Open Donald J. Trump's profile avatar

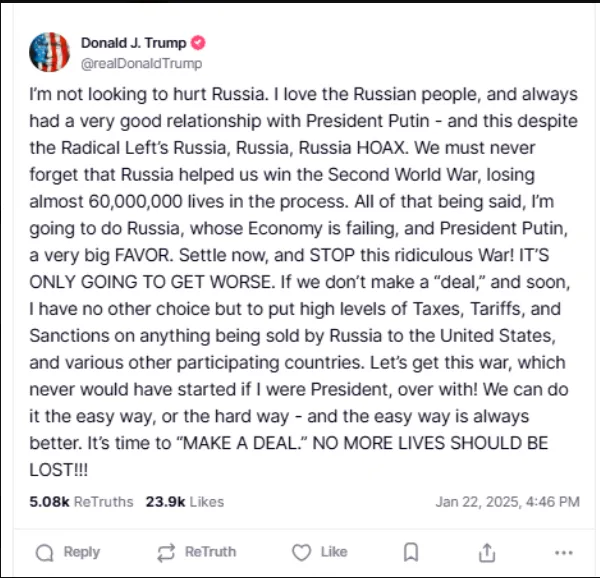tap(49, 53)
